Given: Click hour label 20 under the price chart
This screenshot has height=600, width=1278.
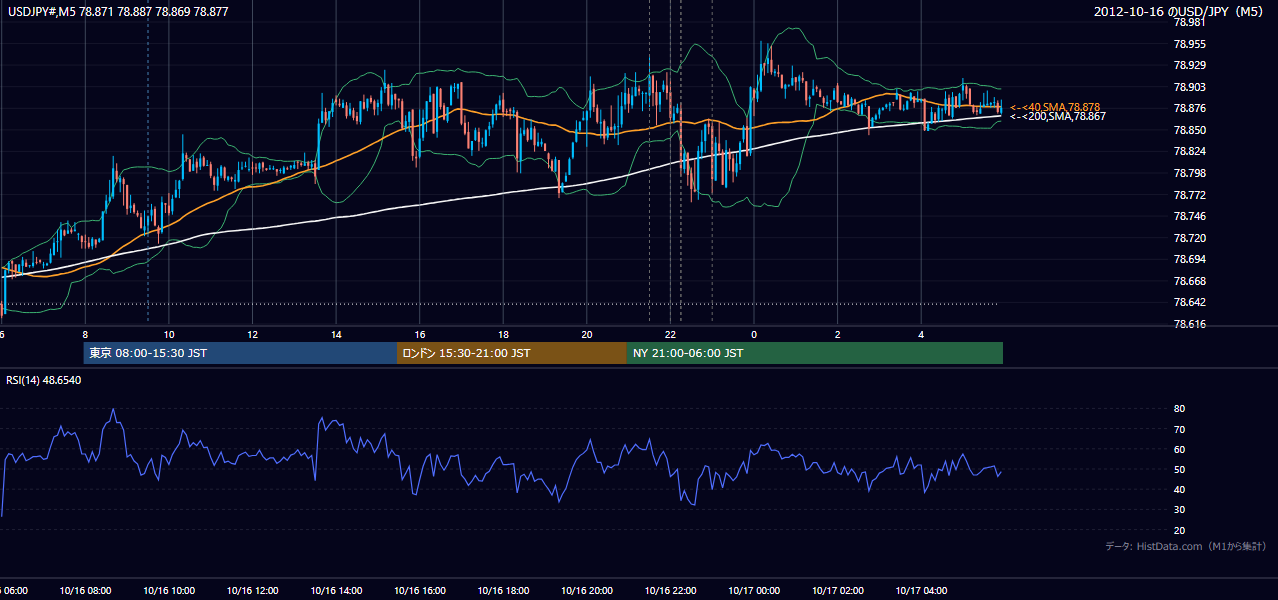Looking at the screenshot, I should 587,335.
